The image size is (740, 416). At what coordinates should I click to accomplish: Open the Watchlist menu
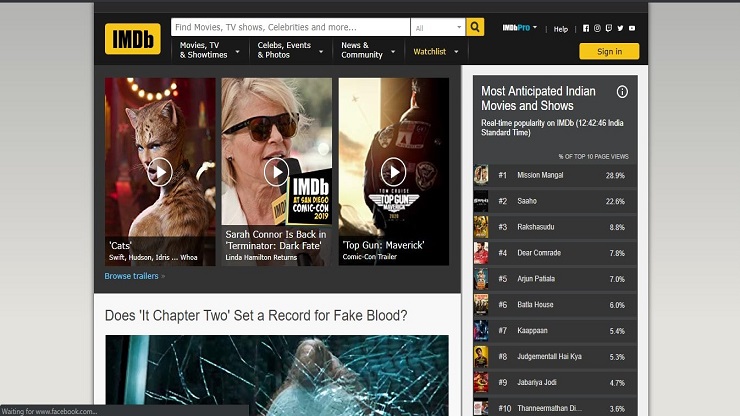(429, 51)
